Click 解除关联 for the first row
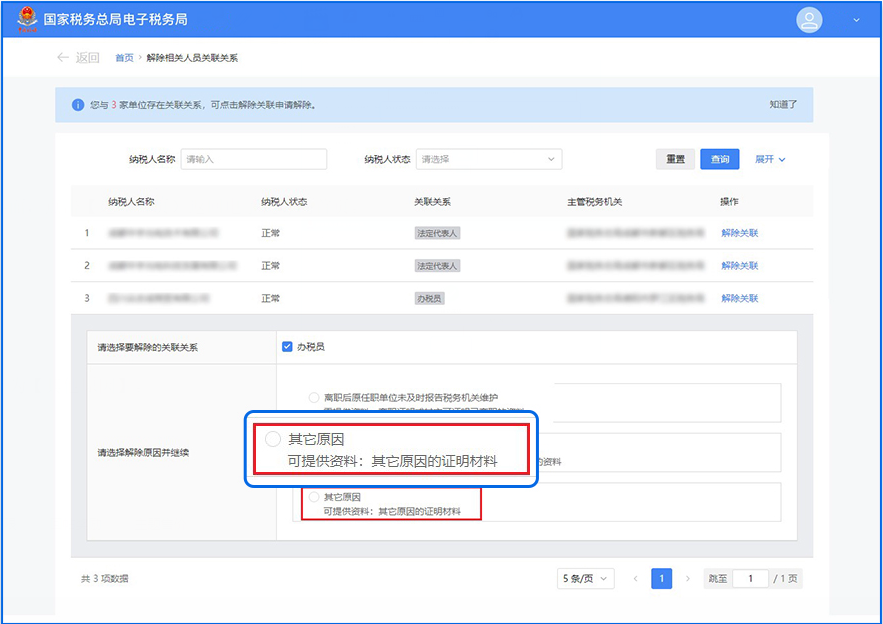This screenshot has height=624, width=883. (x=739, y=233)
